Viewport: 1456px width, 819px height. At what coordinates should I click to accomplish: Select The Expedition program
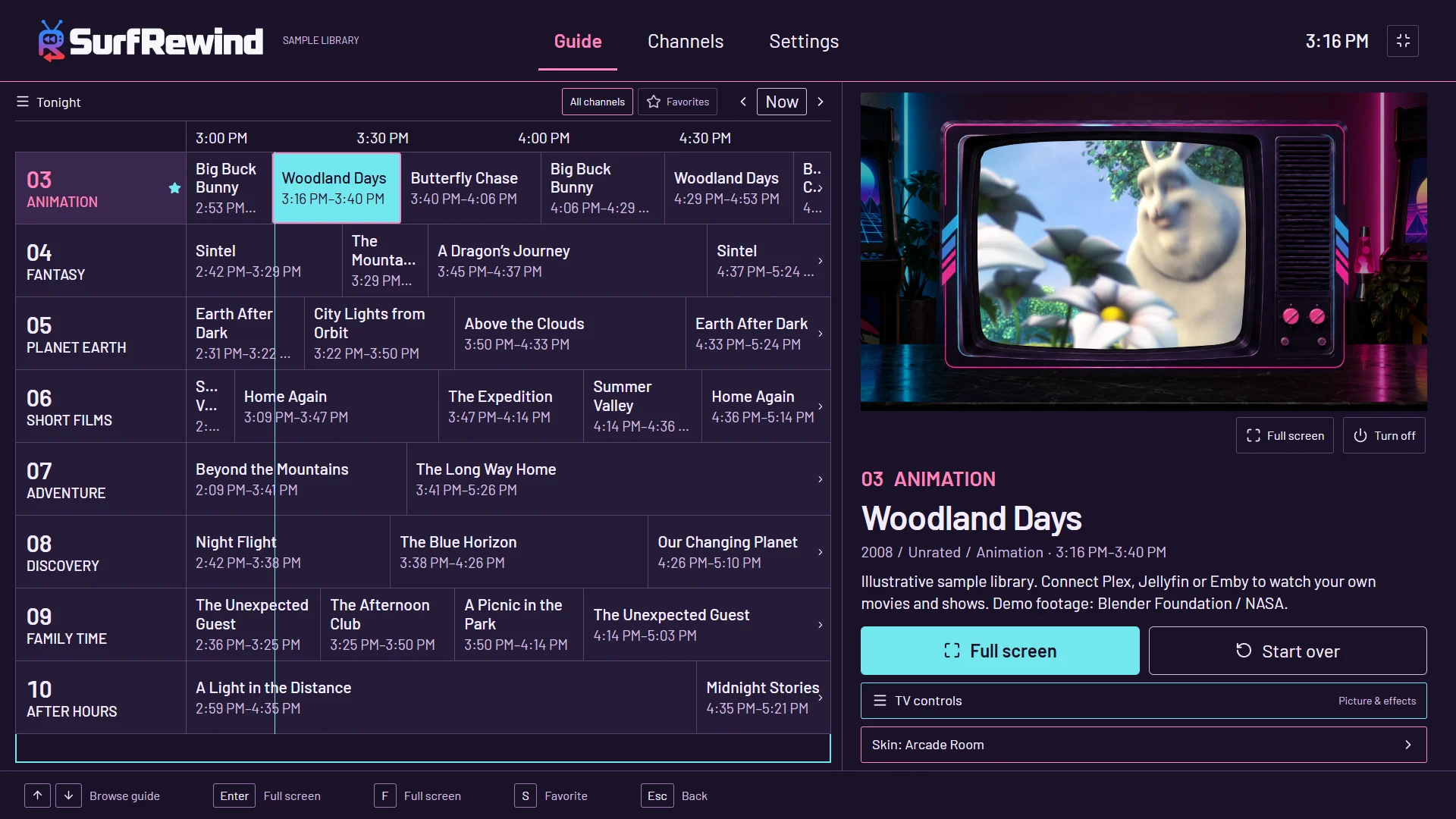click(x=511, y=406)
